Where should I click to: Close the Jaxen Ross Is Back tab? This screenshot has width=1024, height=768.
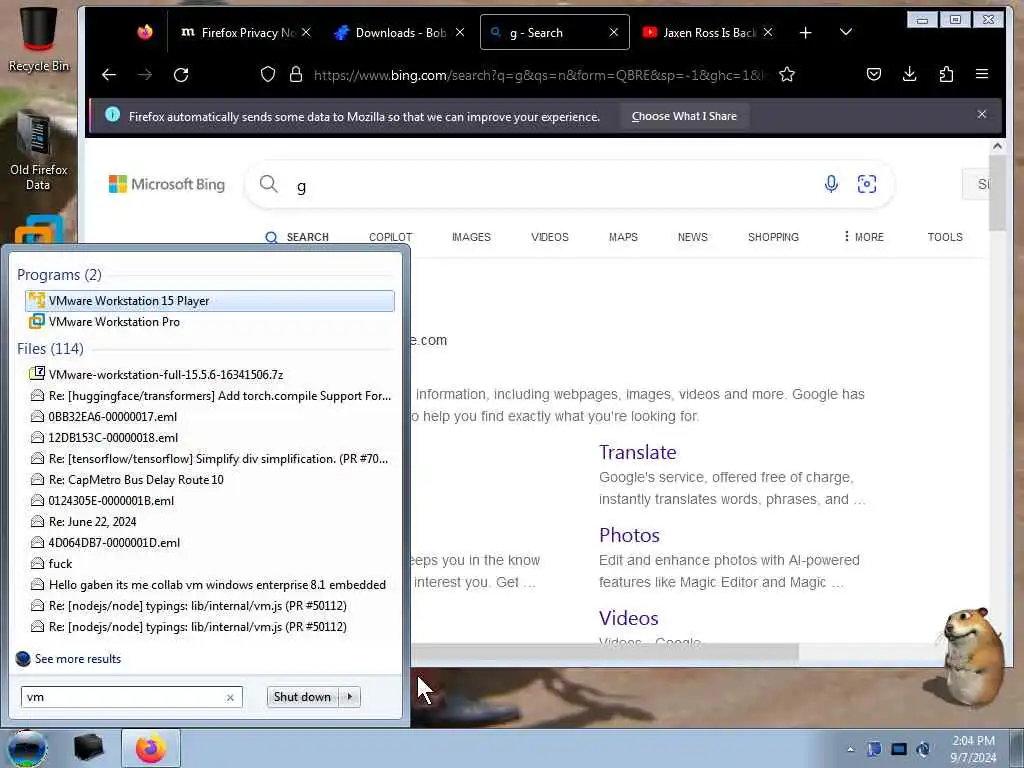[768, 32]
